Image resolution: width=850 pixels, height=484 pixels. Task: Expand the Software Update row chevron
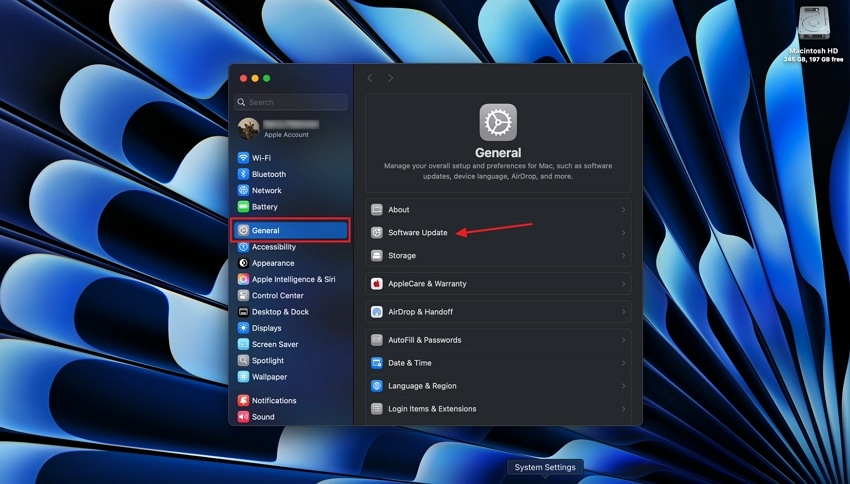coord(623,233)
